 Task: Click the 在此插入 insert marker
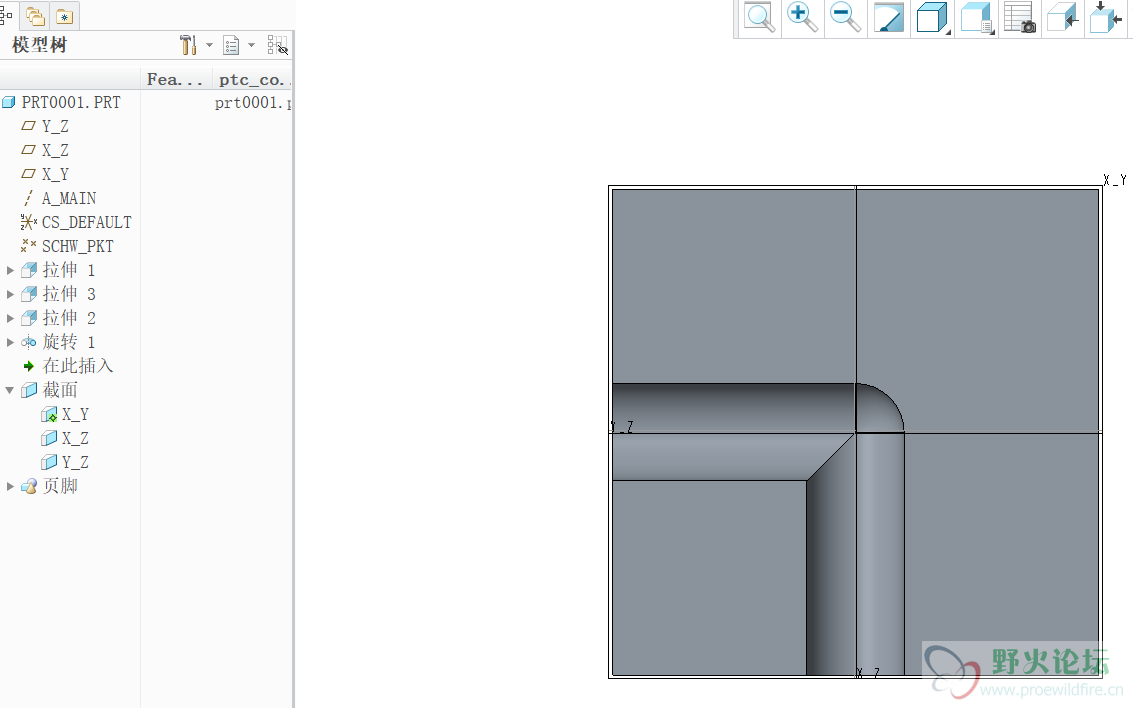77,366
